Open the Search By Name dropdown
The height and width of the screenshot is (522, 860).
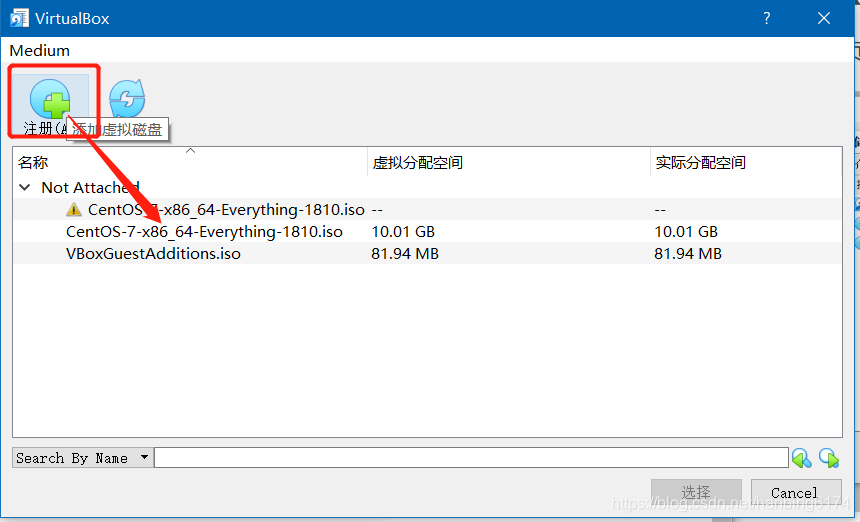coord(82,458)
